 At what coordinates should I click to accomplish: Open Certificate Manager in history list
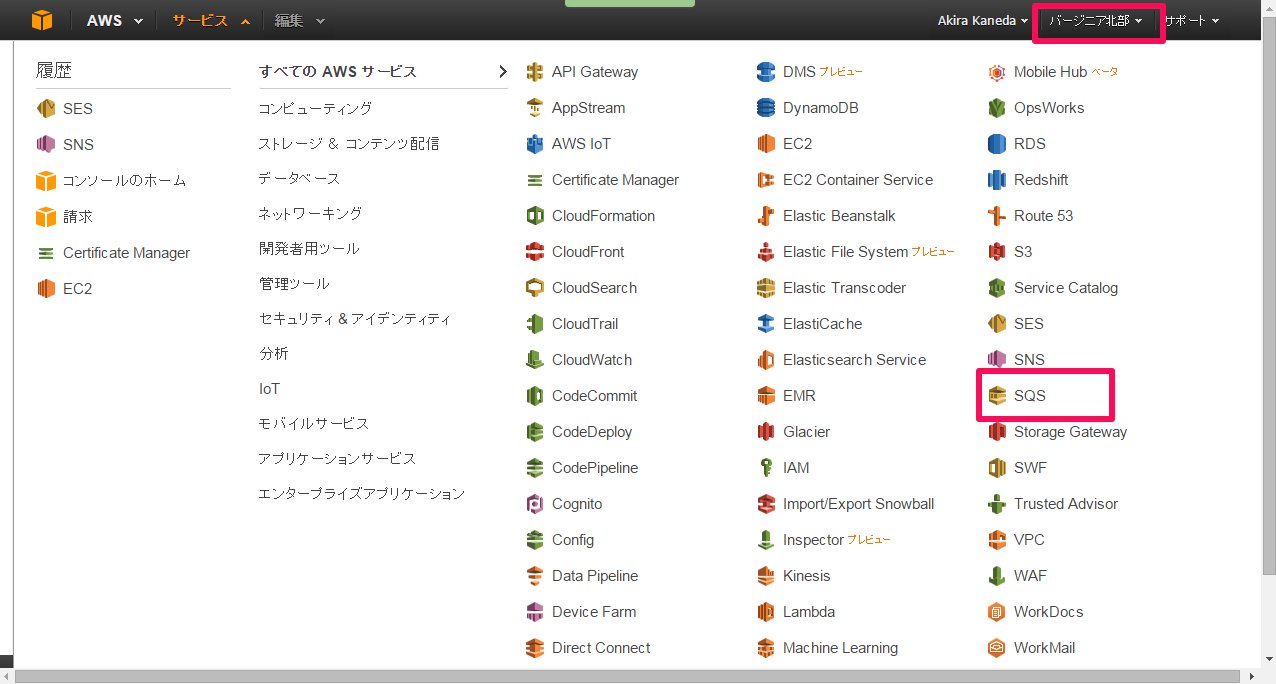point(126,253)
